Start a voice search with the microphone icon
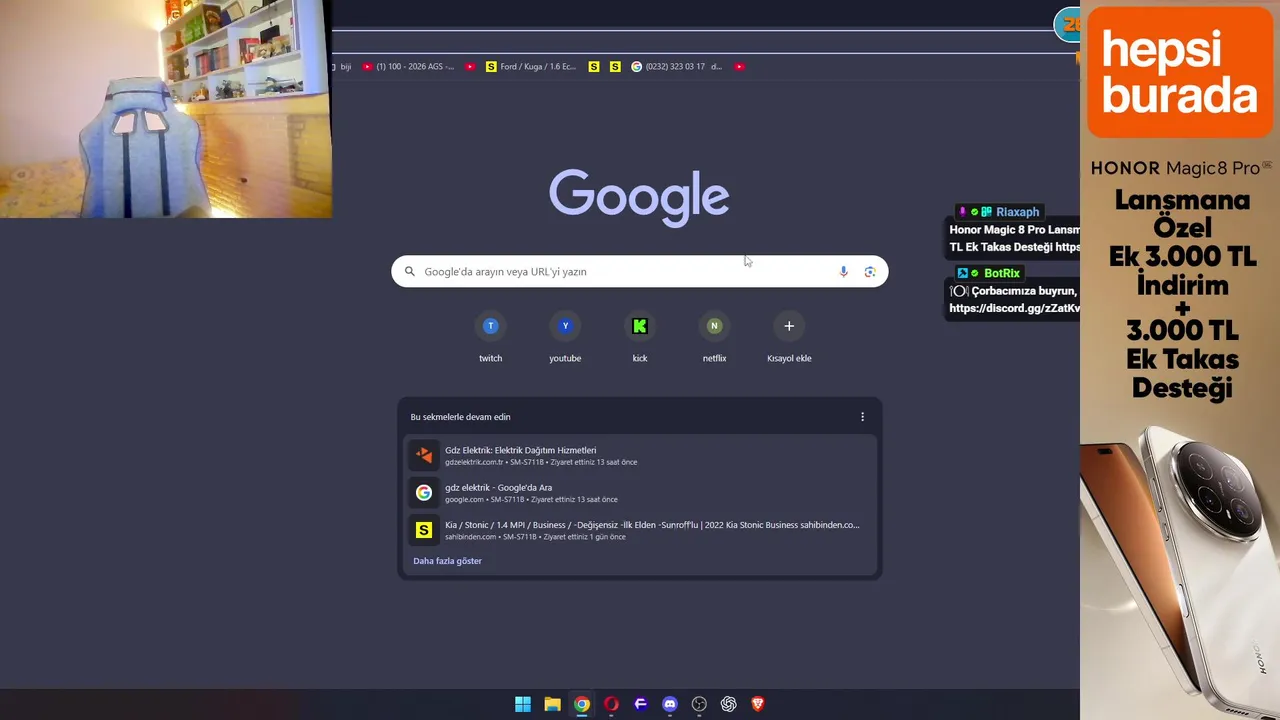Screen dimensions: 1280x720 pos(843,272)
